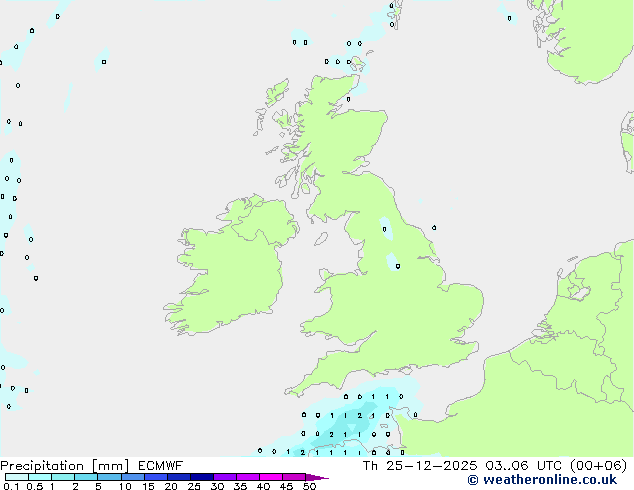Click the arrow tip ending the legend

click(325, 478)
